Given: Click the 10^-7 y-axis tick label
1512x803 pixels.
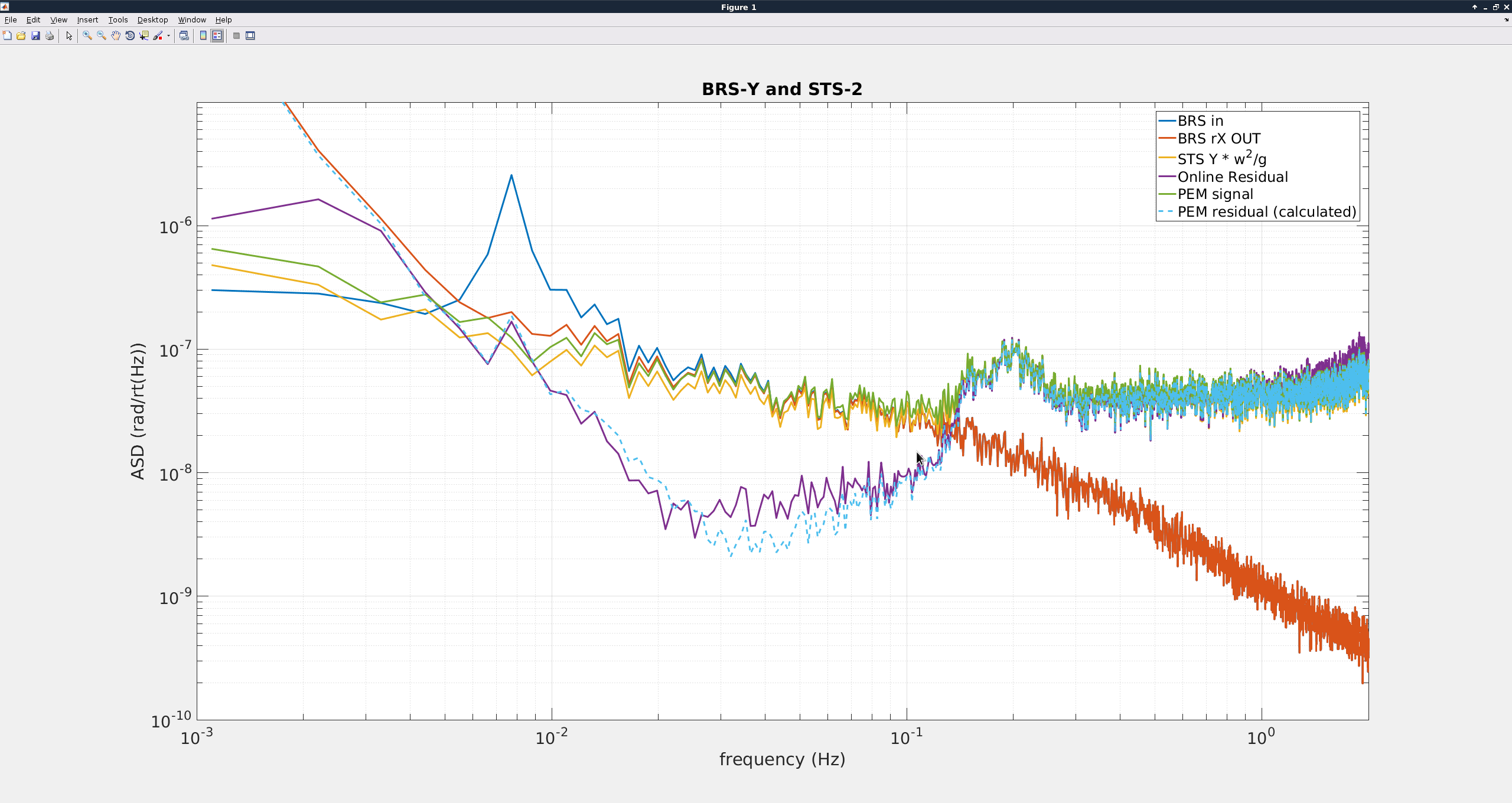Looking at the screenshot, I should [175, 349].
